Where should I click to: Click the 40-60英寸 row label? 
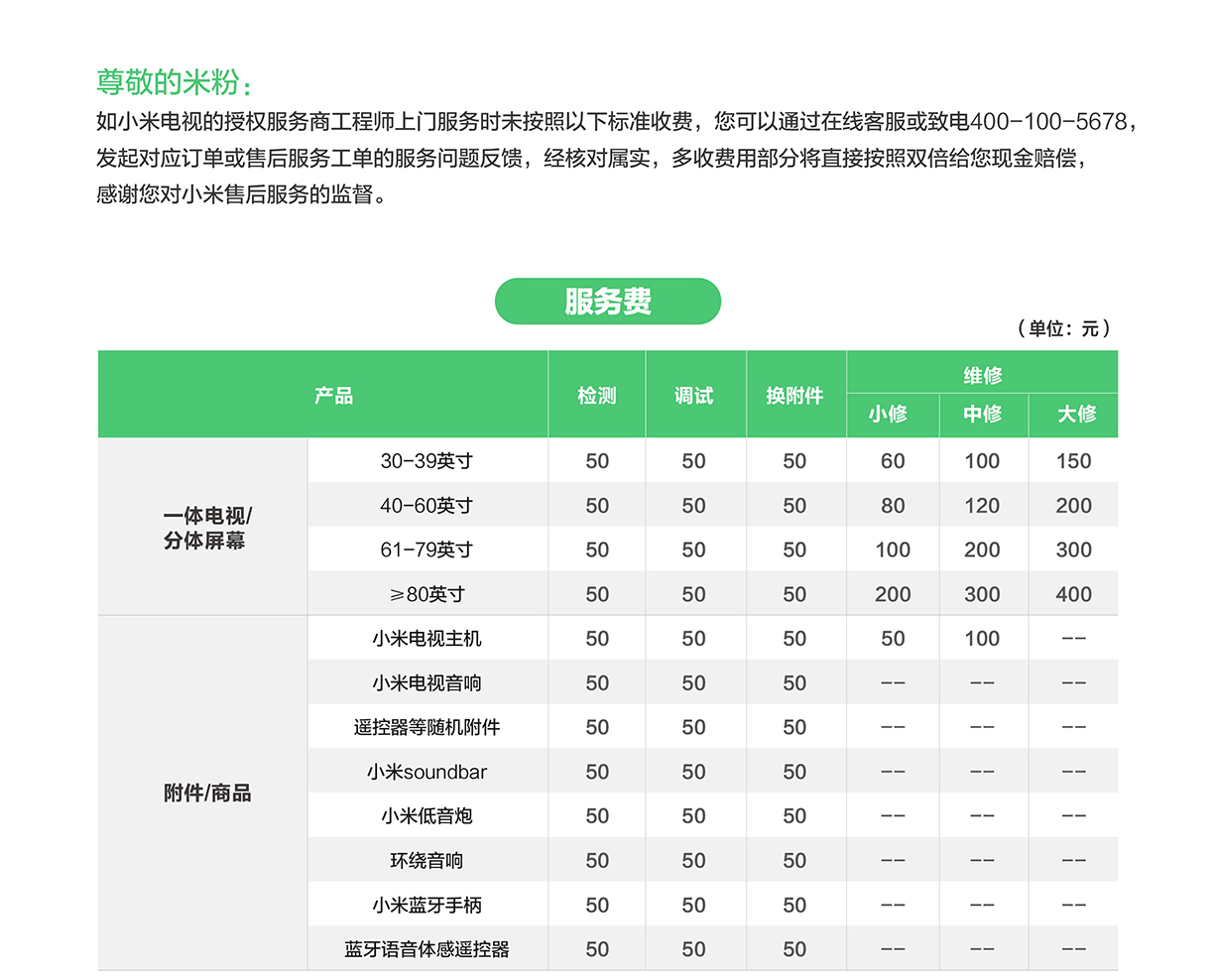[426, 506]
